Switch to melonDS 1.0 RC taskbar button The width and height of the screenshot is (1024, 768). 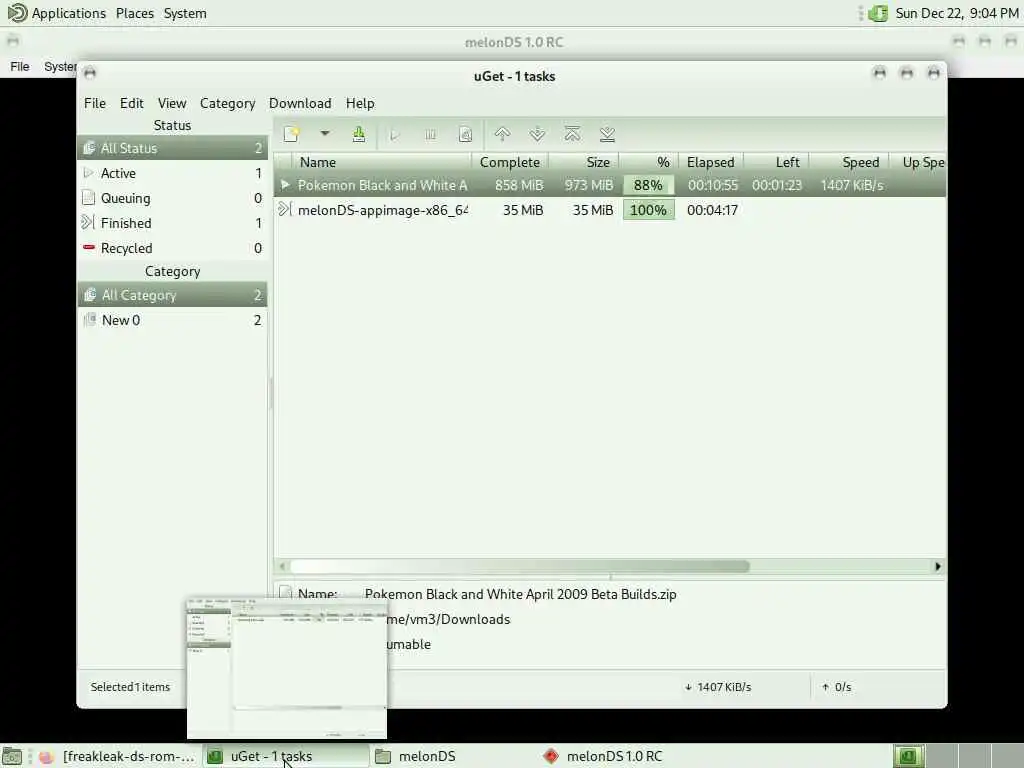coord(622,756)
